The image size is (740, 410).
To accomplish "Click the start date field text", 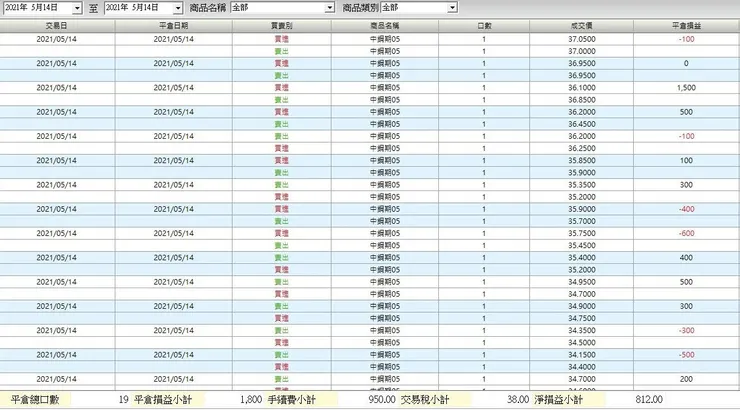I will [x=31, y=8].
